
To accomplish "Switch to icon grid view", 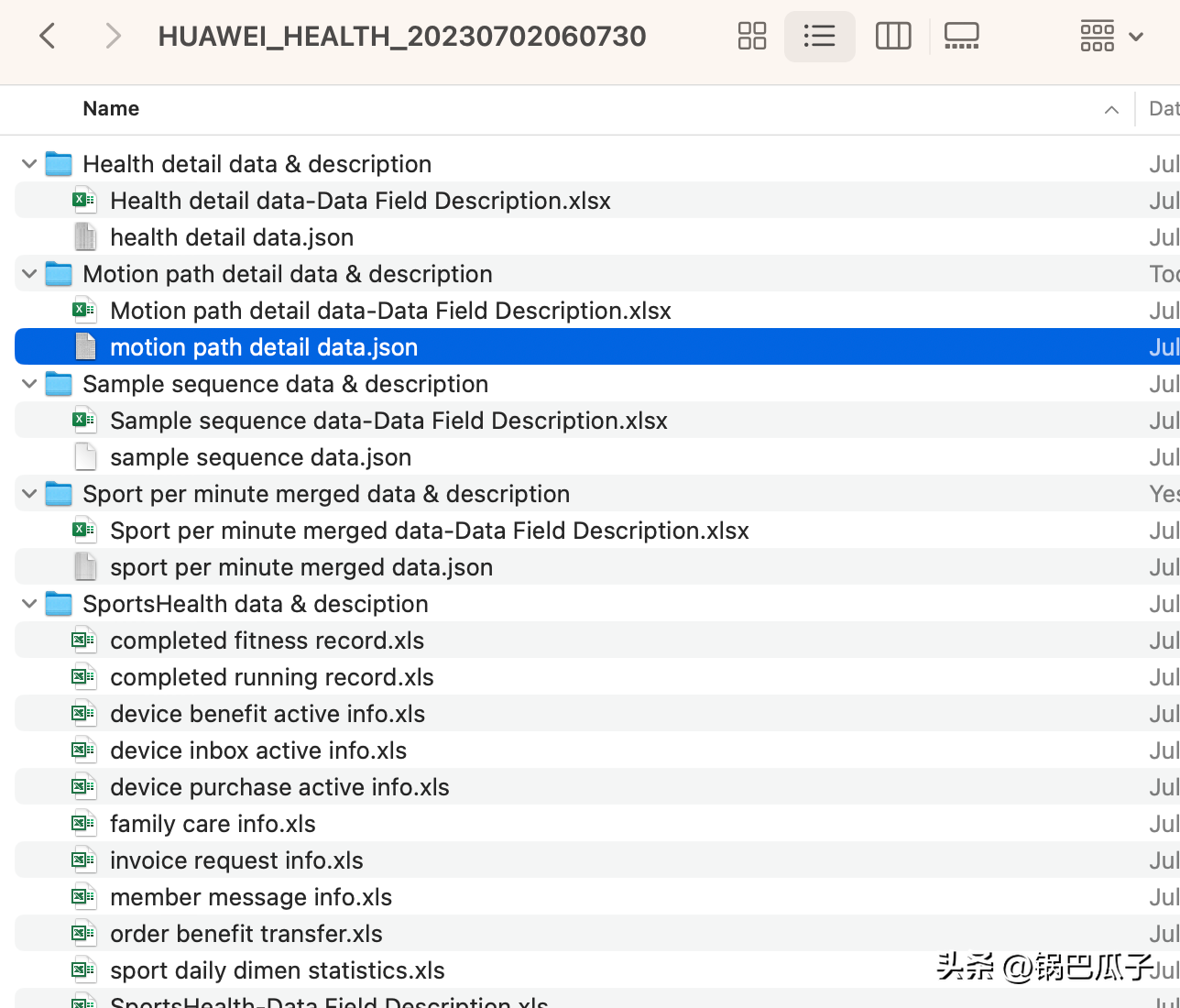I will click(752, 37).
